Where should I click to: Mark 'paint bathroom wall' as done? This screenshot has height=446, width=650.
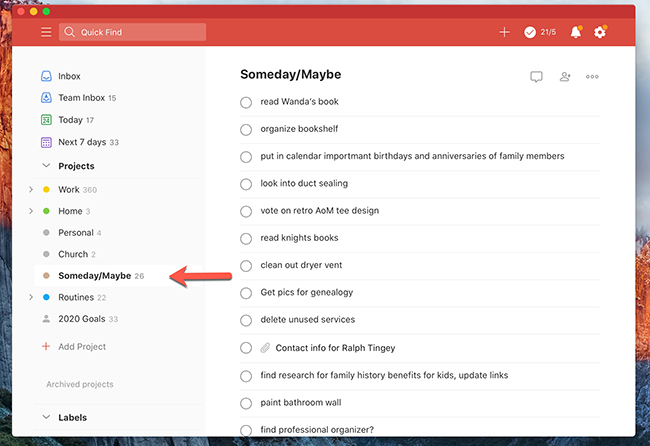click(x=246, y=403)
